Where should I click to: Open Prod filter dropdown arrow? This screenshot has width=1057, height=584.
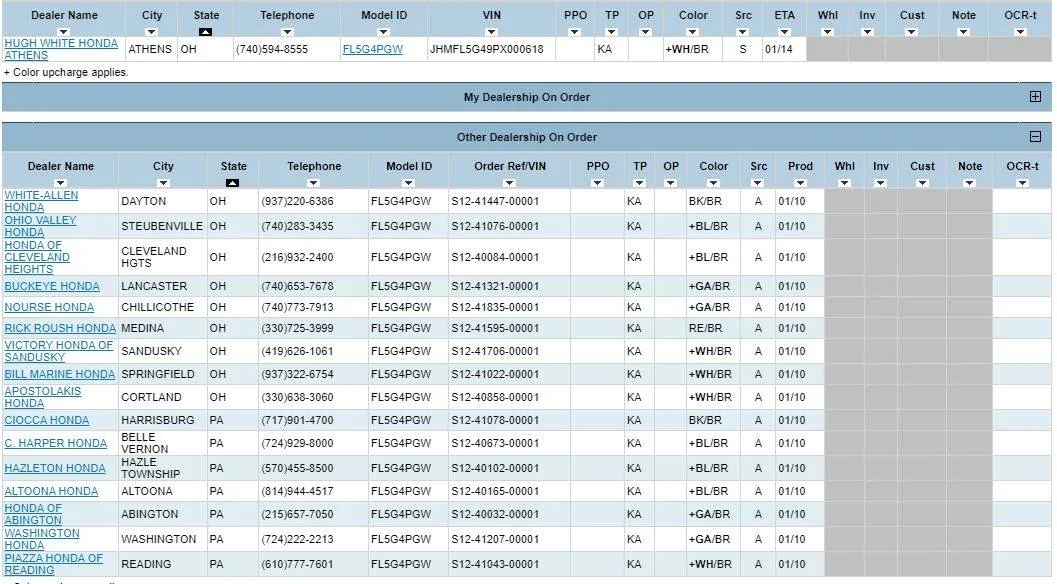coord(799,183)
